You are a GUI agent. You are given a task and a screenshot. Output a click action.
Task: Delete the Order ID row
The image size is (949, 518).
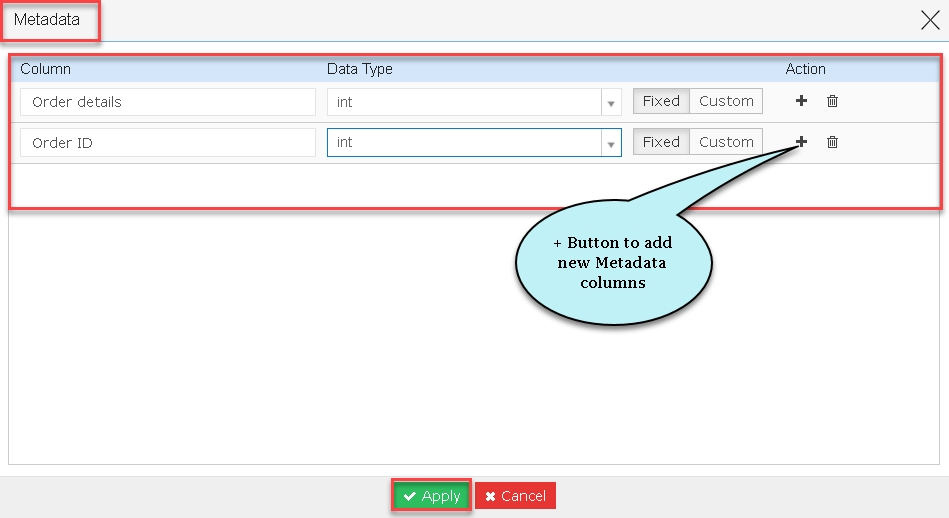[832, 142]
